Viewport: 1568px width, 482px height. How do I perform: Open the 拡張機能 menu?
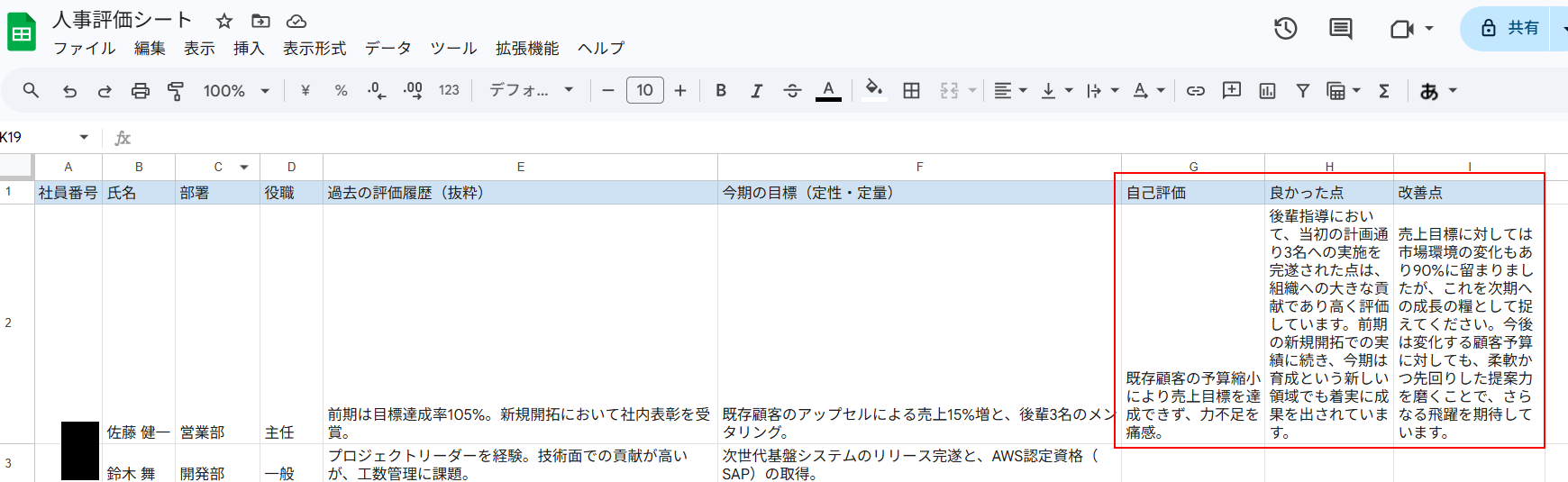coord(527,49)
